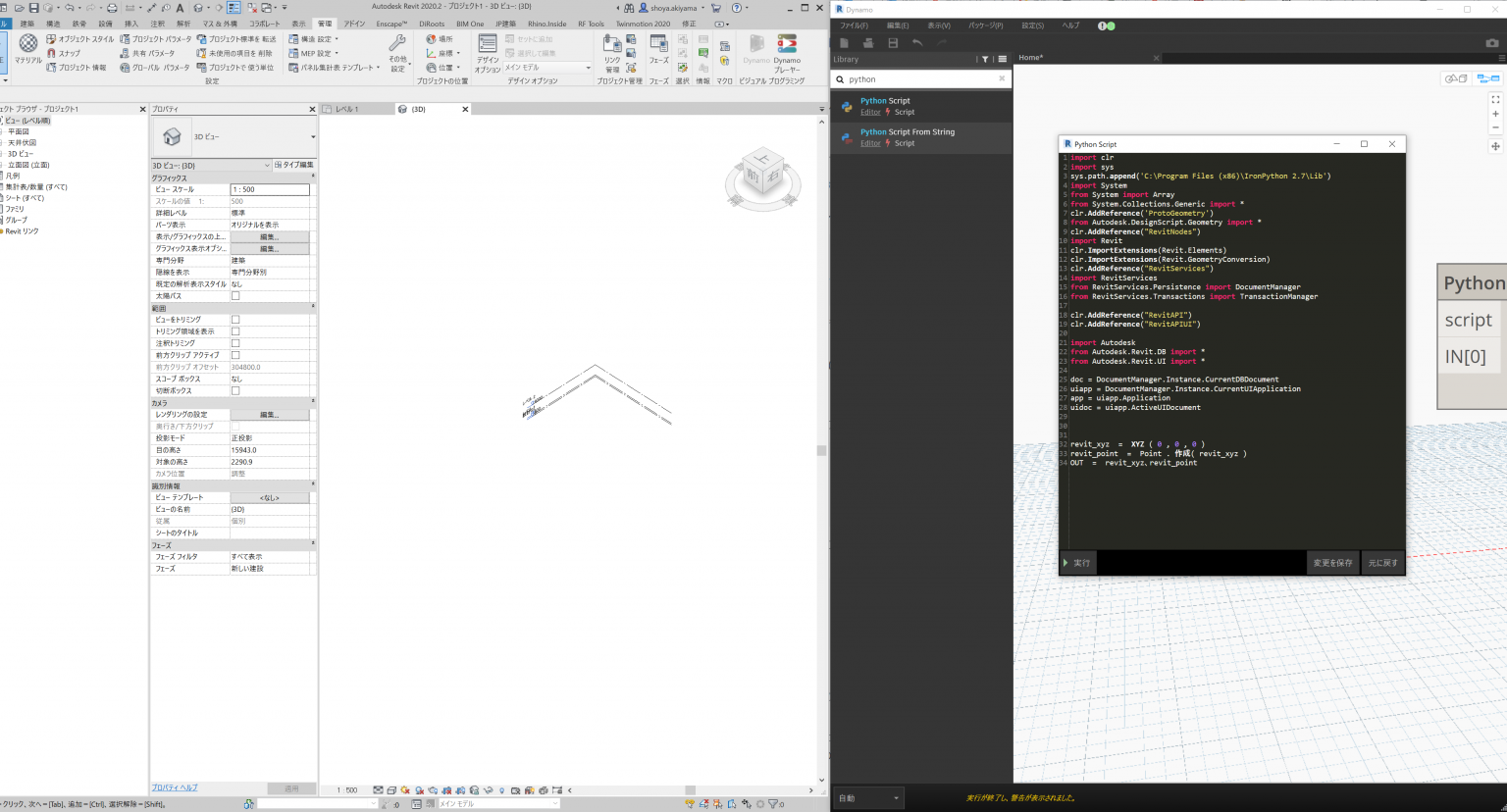Click Dynamo's save file icon
Viewport: 1507px width, 812px height.
coord(893,43)
